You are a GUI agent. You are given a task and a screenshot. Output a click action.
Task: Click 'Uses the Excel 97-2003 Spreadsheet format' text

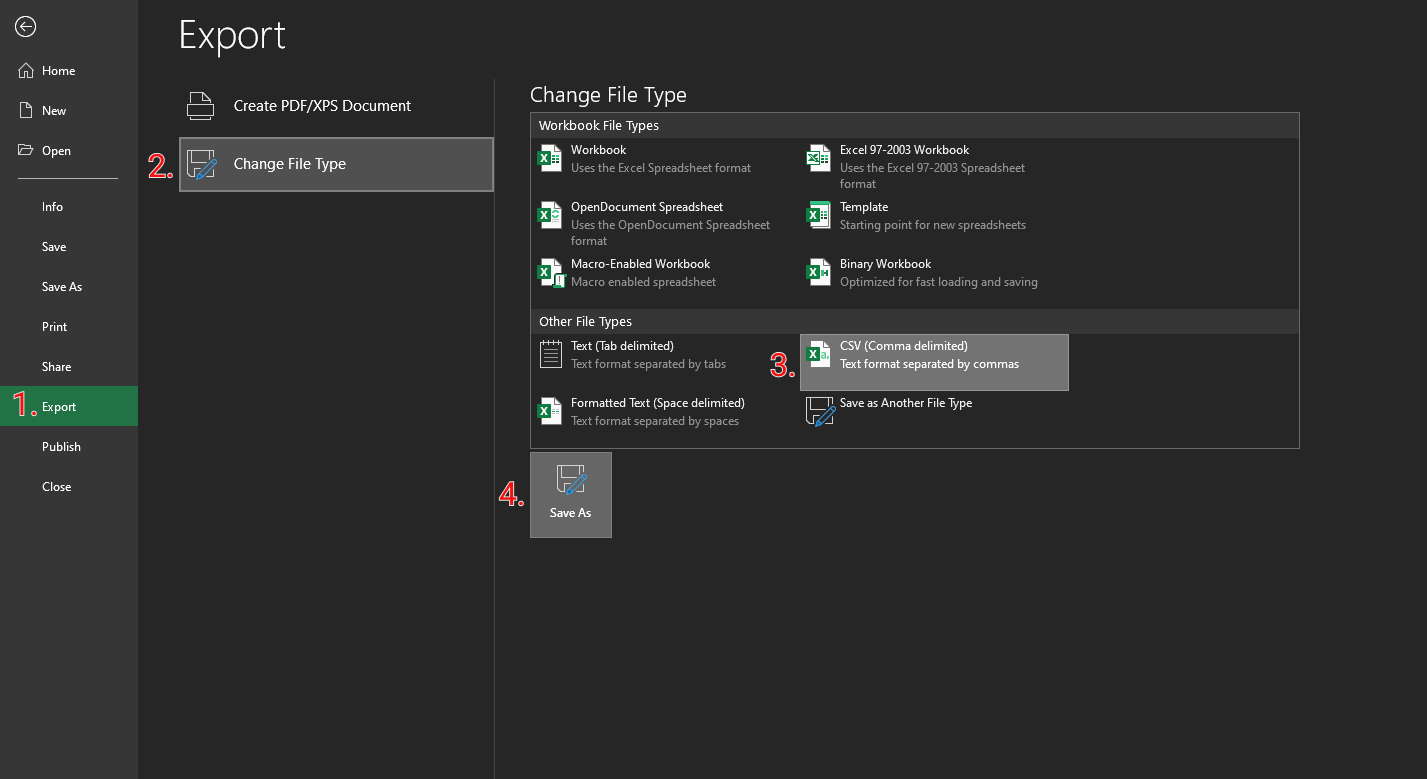click(932, 176)
